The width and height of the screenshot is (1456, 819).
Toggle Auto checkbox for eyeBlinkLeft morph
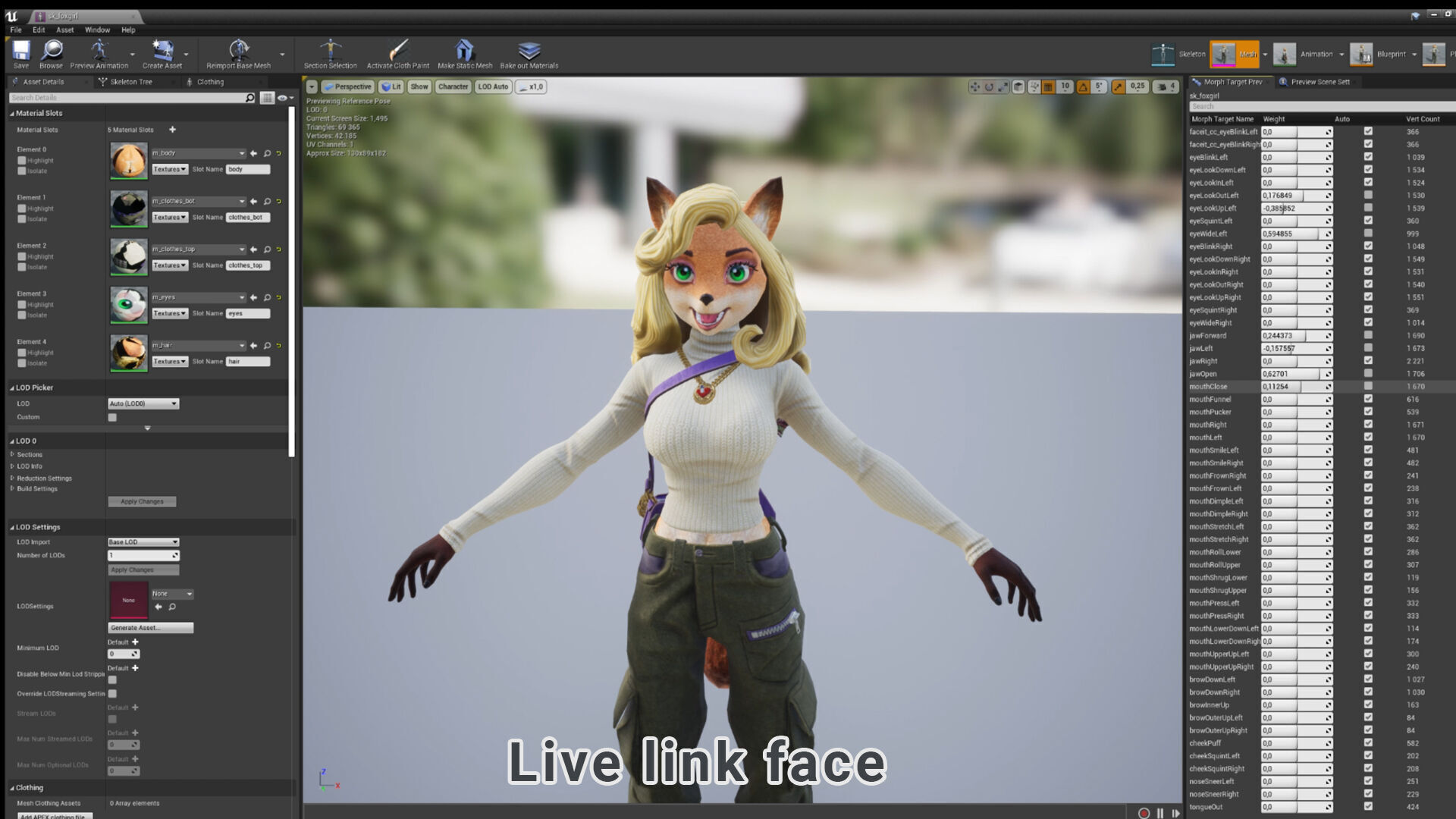pos(1368,157)
